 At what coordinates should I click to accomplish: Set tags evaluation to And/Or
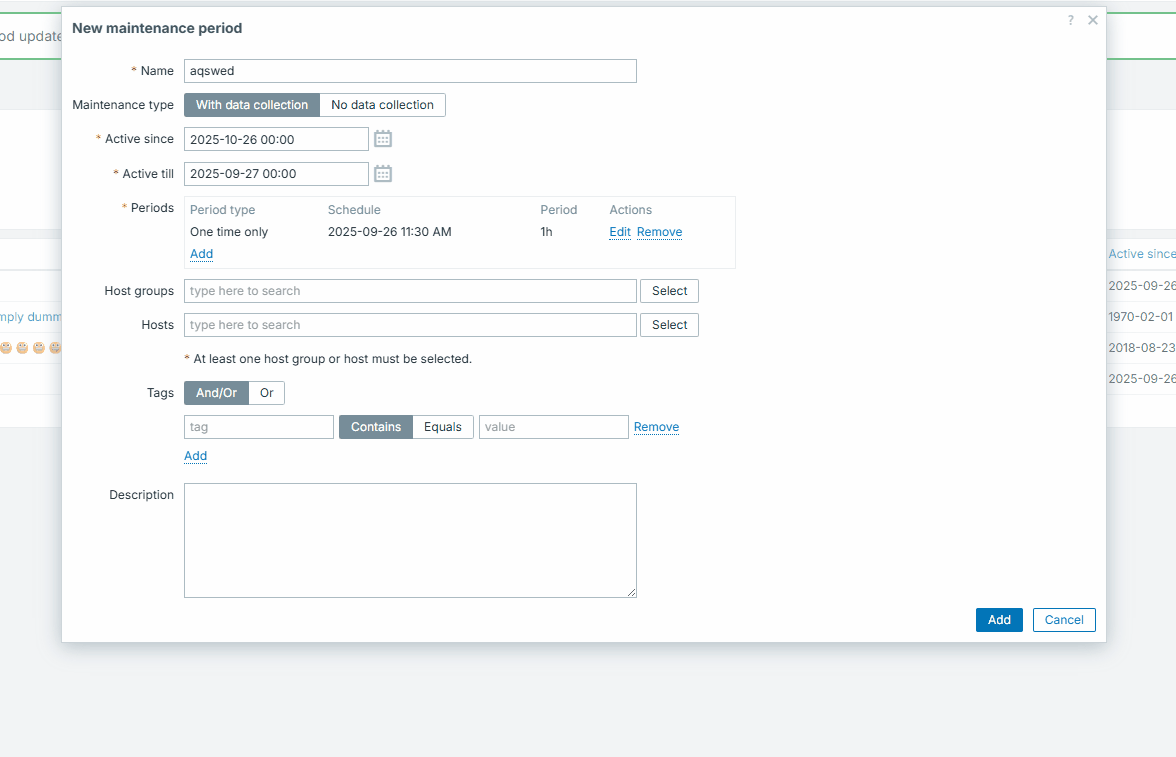(x=216, y=393)
